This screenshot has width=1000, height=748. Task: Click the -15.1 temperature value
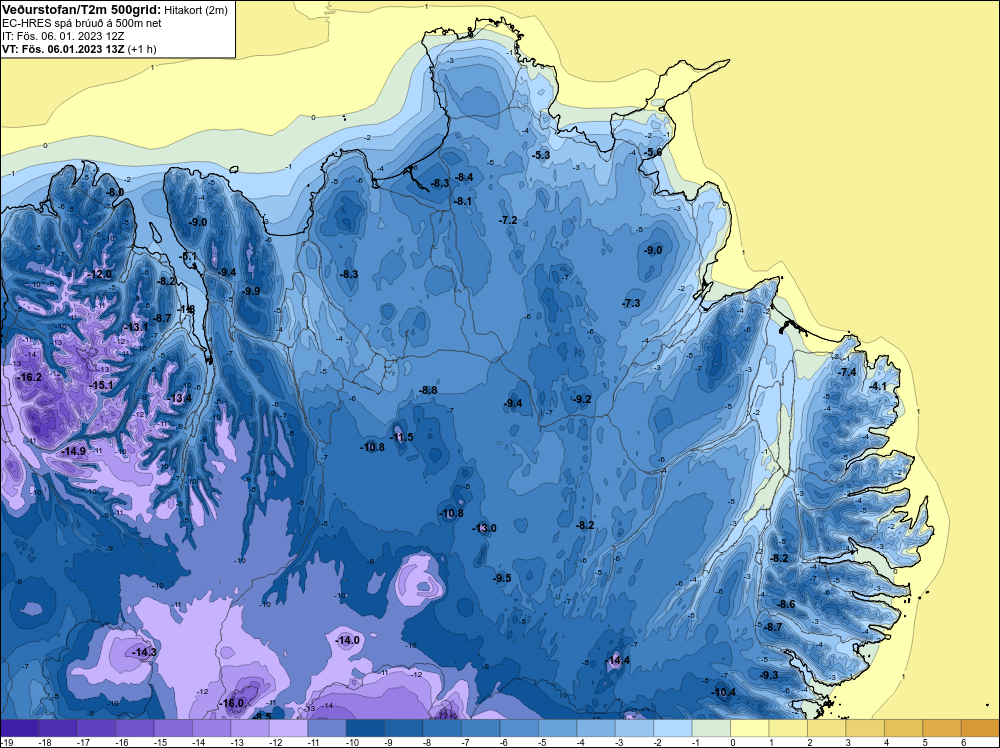(x=101, y=385)
